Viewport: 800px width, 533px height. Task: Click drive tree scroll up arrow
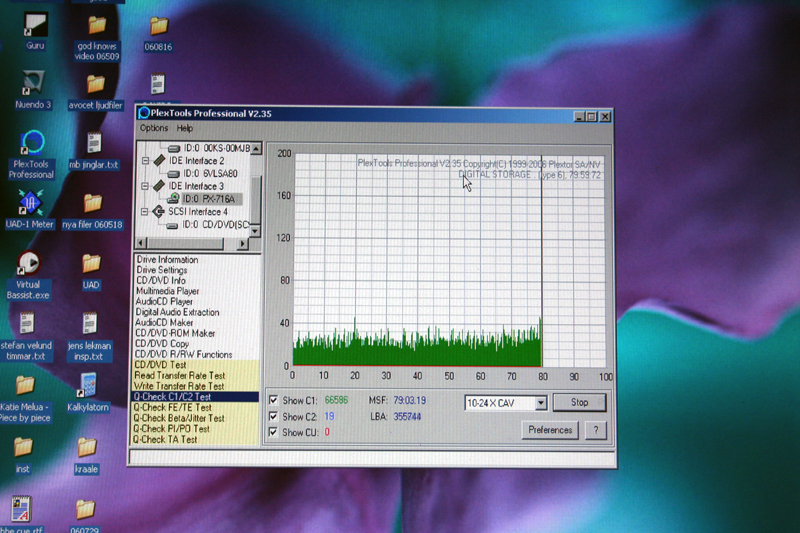click(256, 148)
